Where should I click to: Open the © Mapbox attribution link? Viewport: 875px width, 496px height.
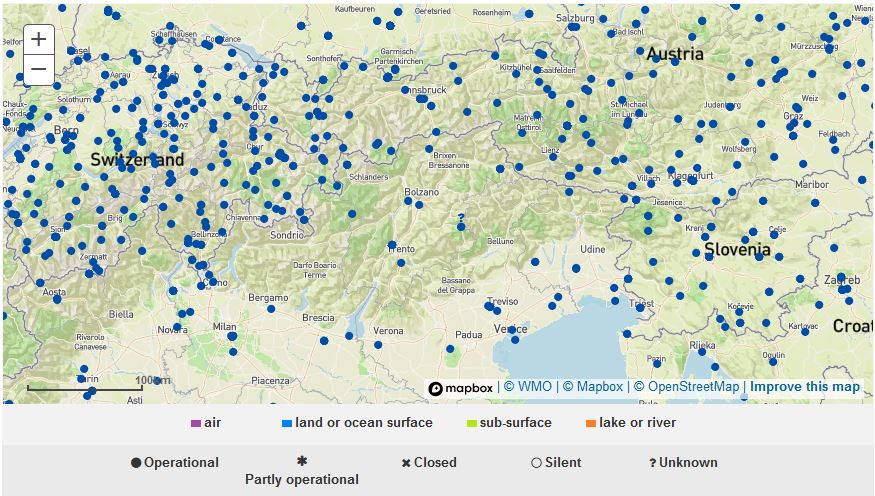(593, 387)
